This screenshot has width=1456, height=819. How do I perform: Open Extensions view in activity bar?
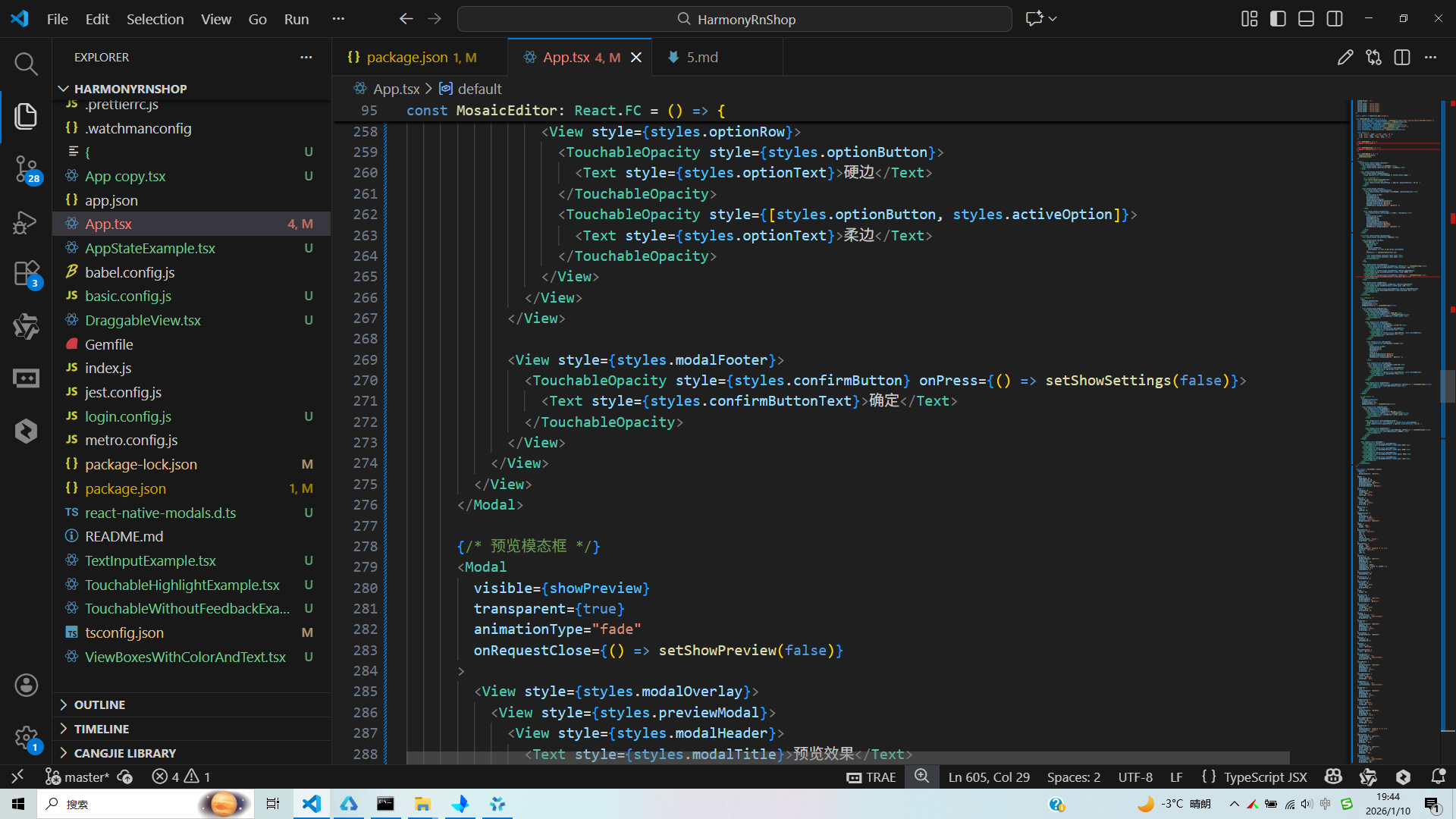[26, 274]
